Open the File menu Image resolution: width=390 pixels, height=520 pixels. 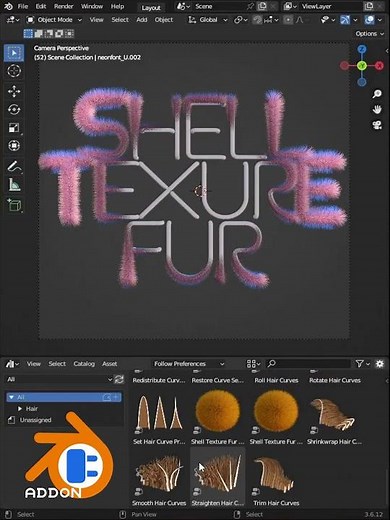(23, 6)
